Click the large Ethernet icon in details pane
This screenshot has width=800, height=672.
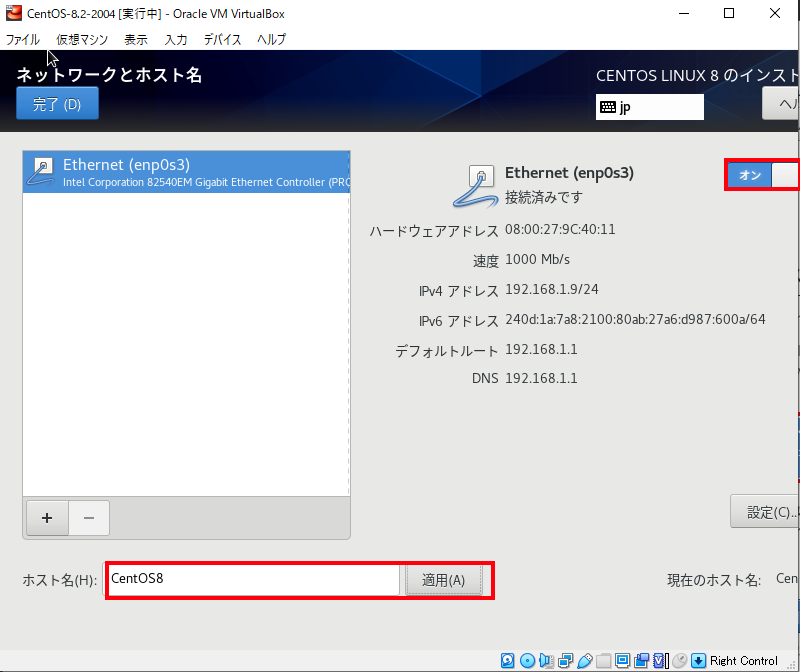[475, 186]
